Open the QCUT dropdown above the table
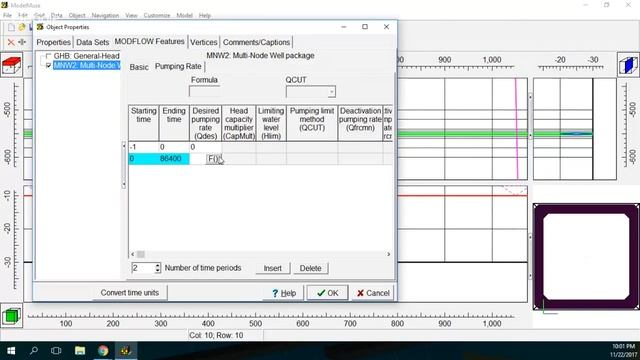 [331, 92]
